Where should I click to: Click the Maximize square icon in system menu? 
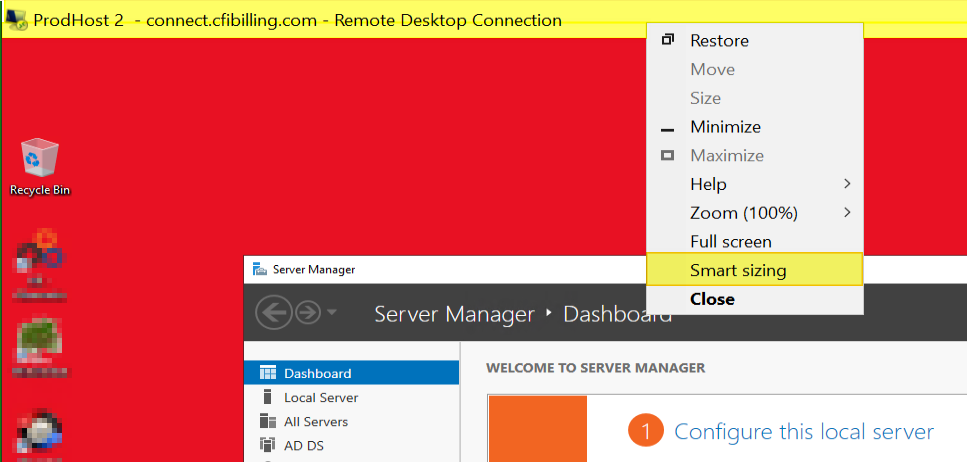point(667,155)
